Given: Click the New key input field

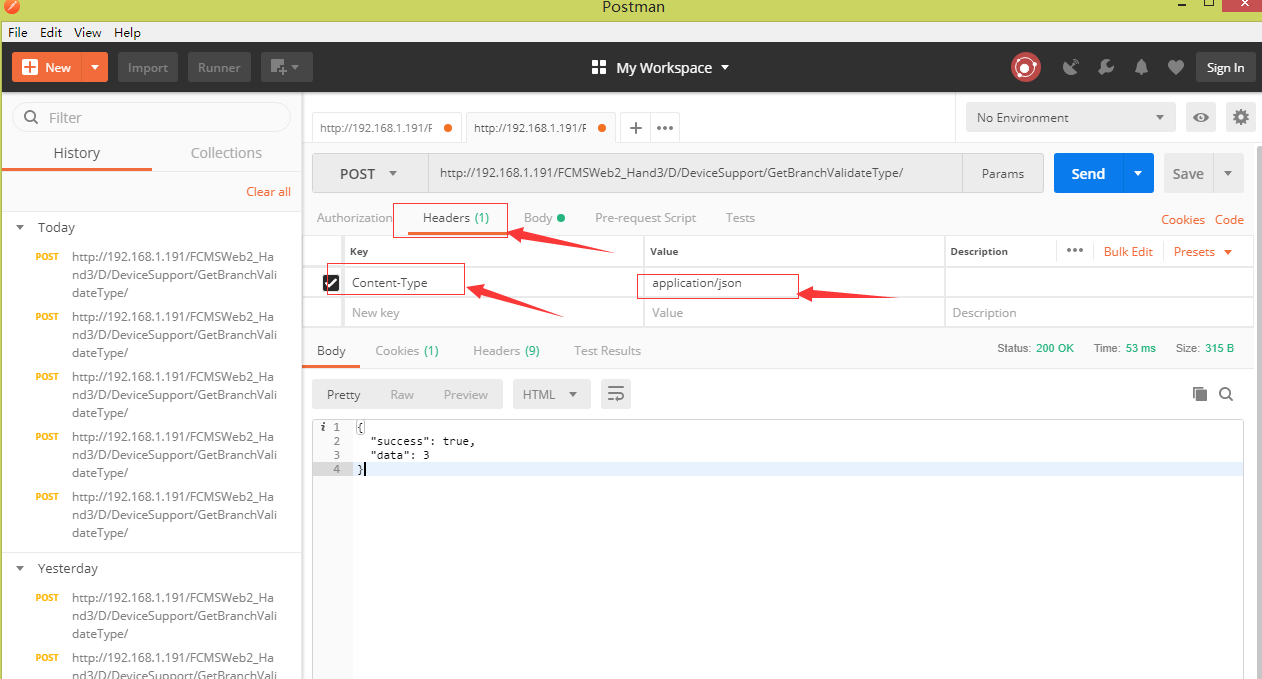Looking at the screenshot, I should click(x=494, y=312).
